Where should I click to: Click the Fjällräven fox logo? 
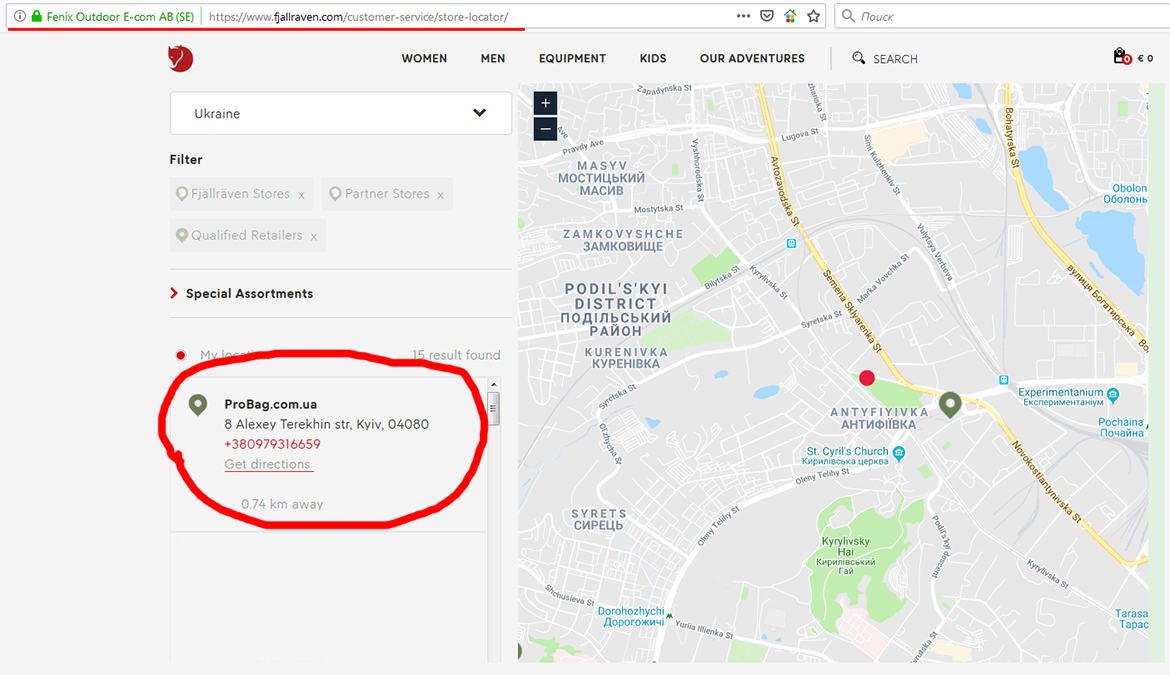180,58
